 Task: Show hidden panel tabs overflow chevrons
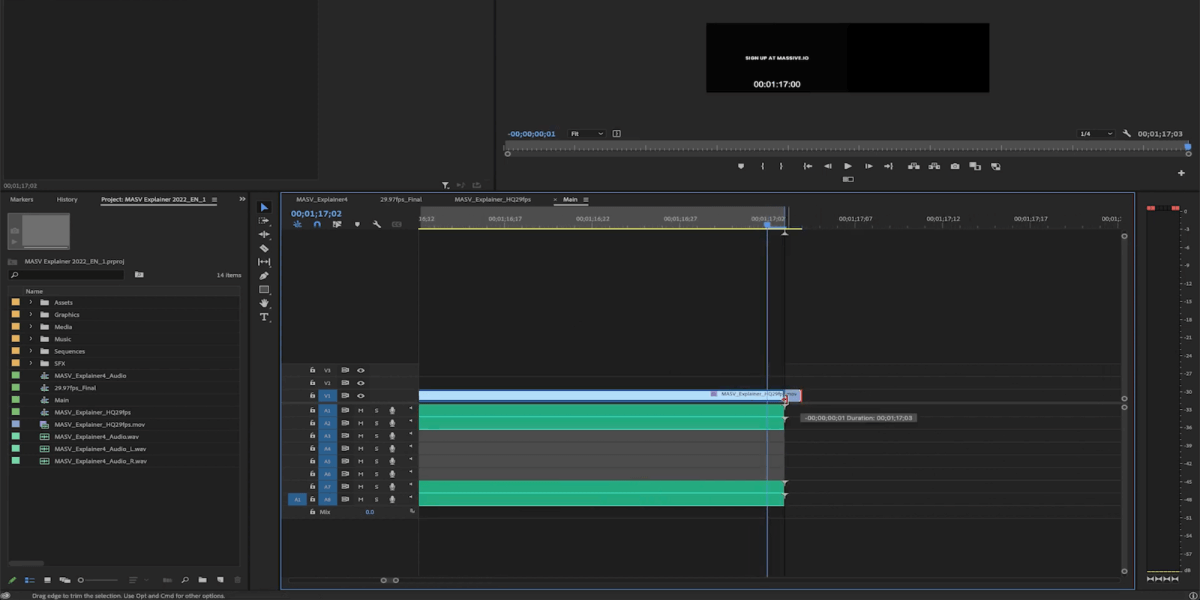point(241,199)
